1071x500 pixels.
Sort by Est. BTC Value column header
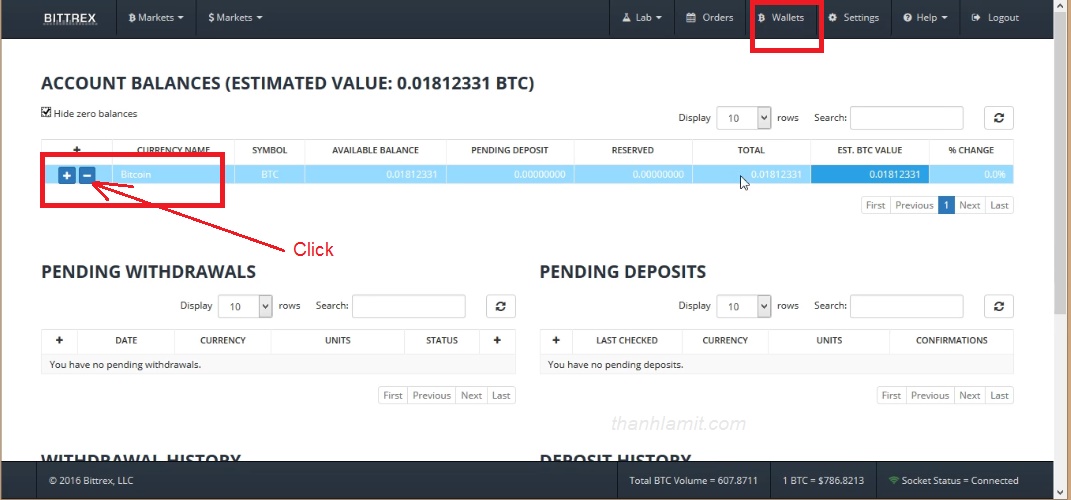[x=870, y=150]
